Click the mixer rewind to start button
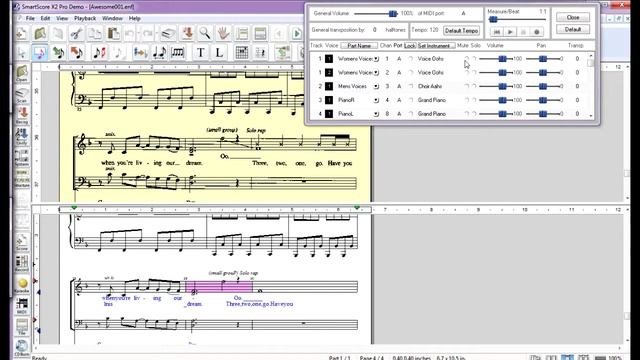This screenshot has height=360, width=640. (496, 31)
